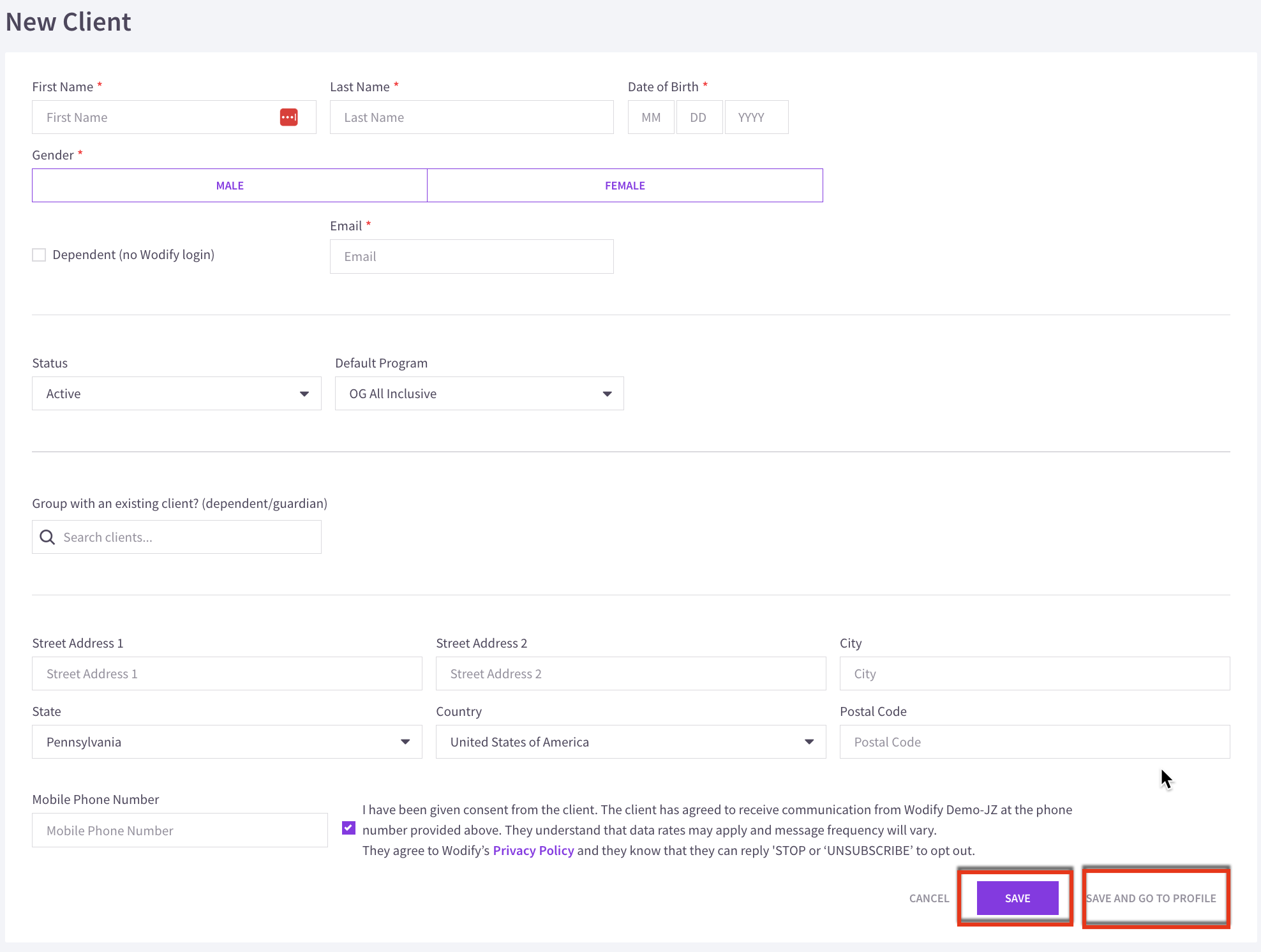Click the search magnifier icon in client search

tap(47, 537)
